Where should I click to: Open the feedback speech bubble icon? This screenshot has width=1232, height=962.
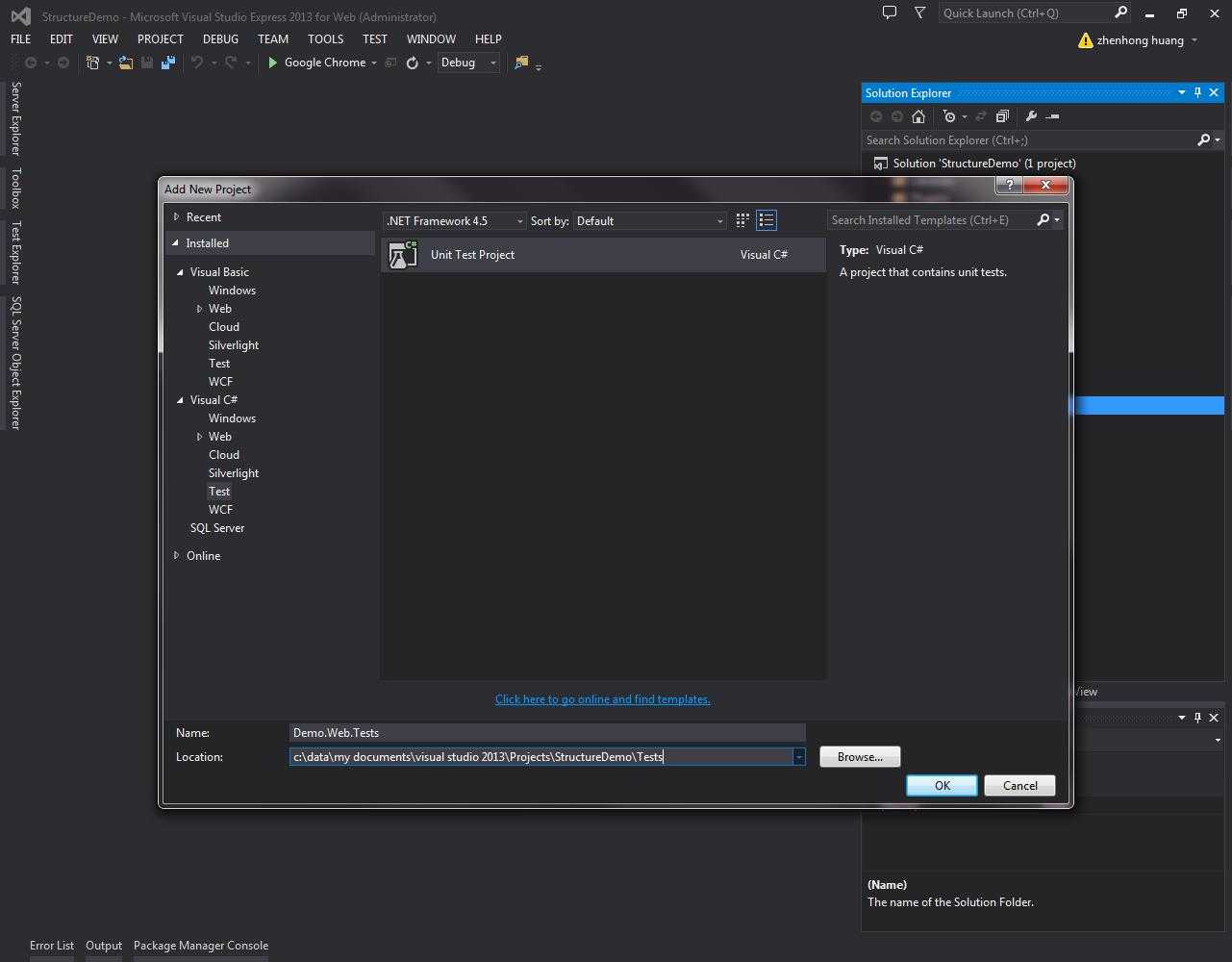(890, 13)
